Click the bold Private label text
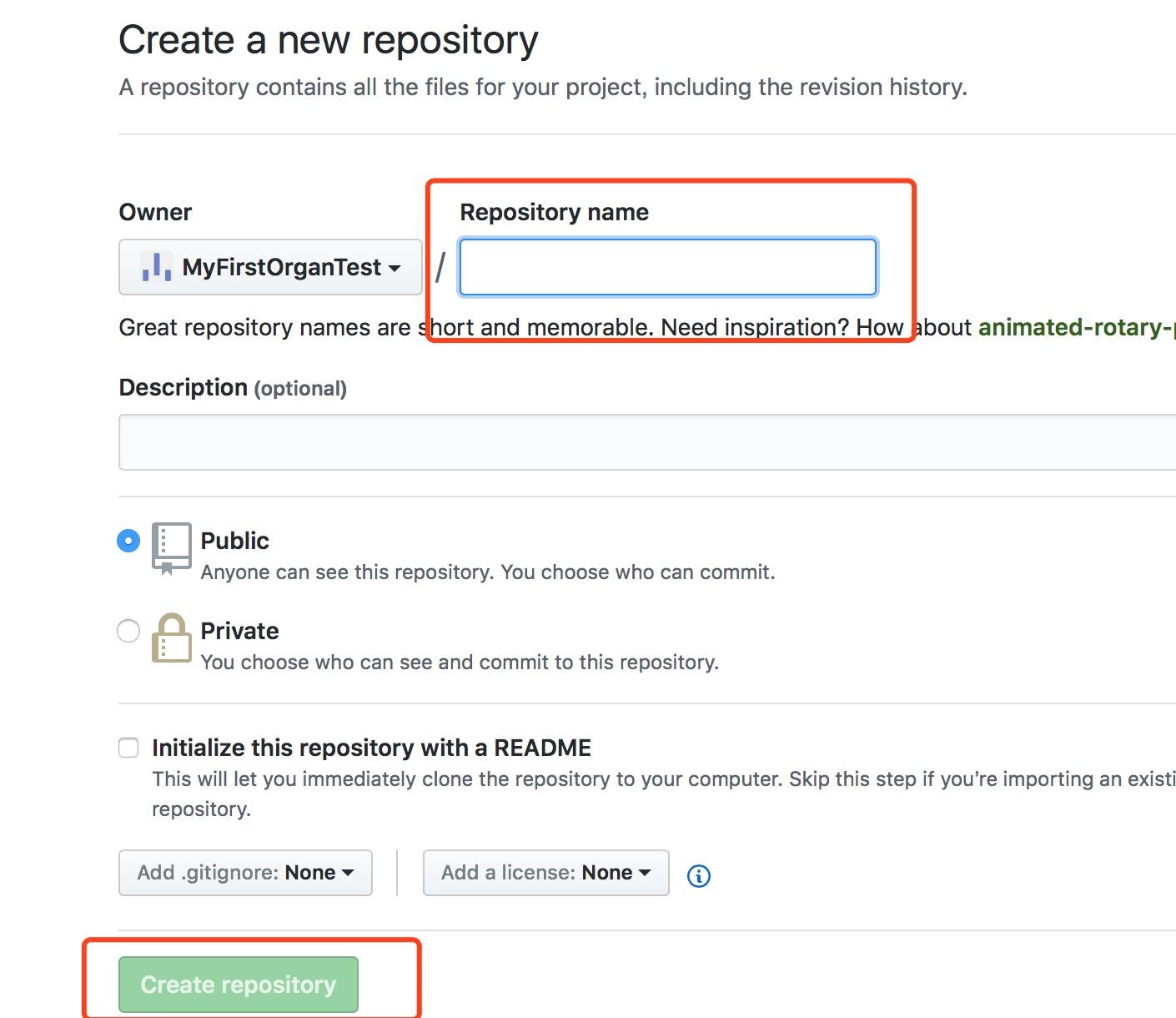Viewport: 1176px width, 1018px height. click(x=240, y=631)
